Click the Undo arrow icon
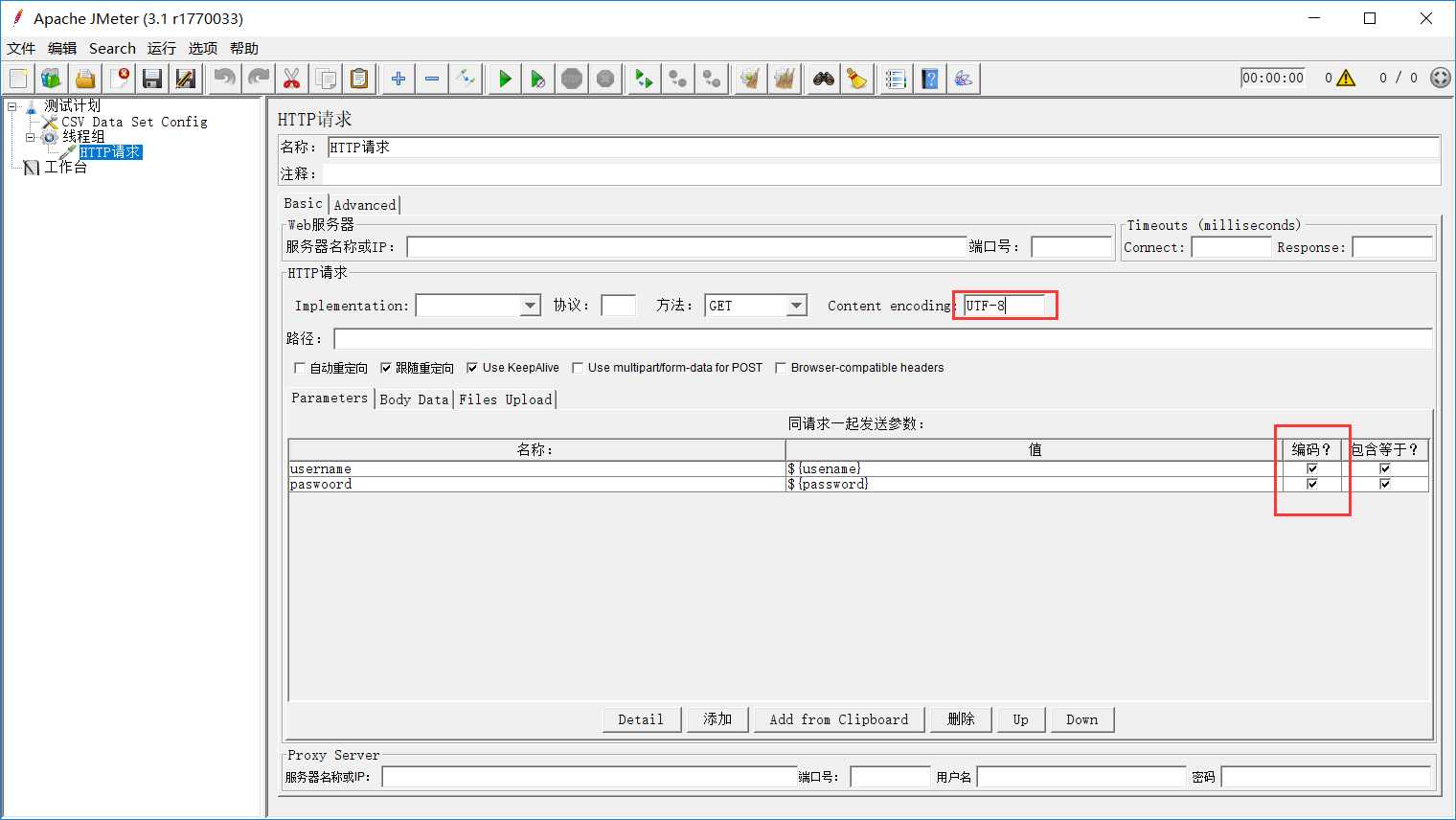Viewport: 1456px width, 820px height. (x=225, y=79)
